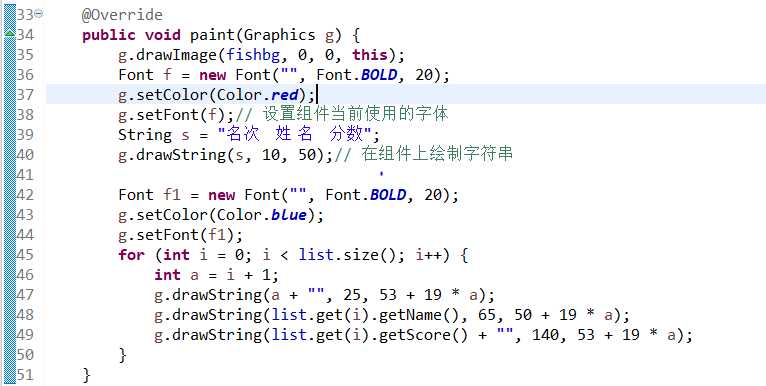The height and width of the screenshot is (386, 766).
Task: Click Graphics parameter type on line 34
Action: click(x=279, y=35)
